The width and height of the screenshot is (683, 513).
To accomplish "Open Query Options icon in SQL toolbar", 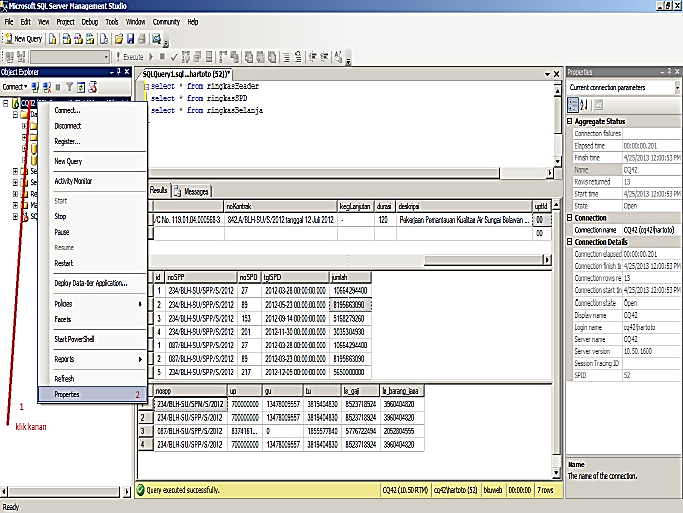I will click(197, 57).
